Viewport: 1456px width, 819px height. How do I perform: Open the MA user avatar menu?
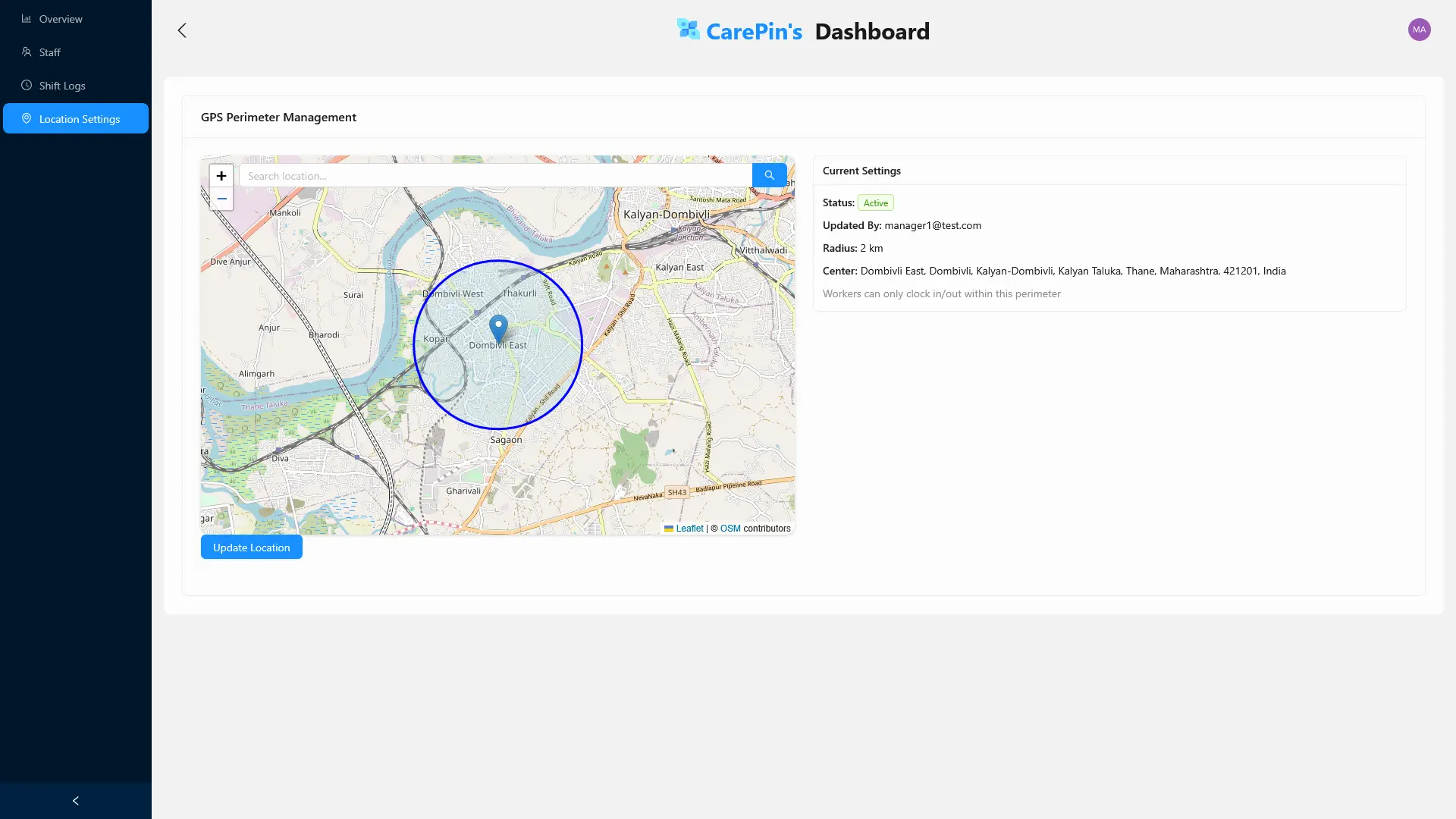coord(1419,30)
